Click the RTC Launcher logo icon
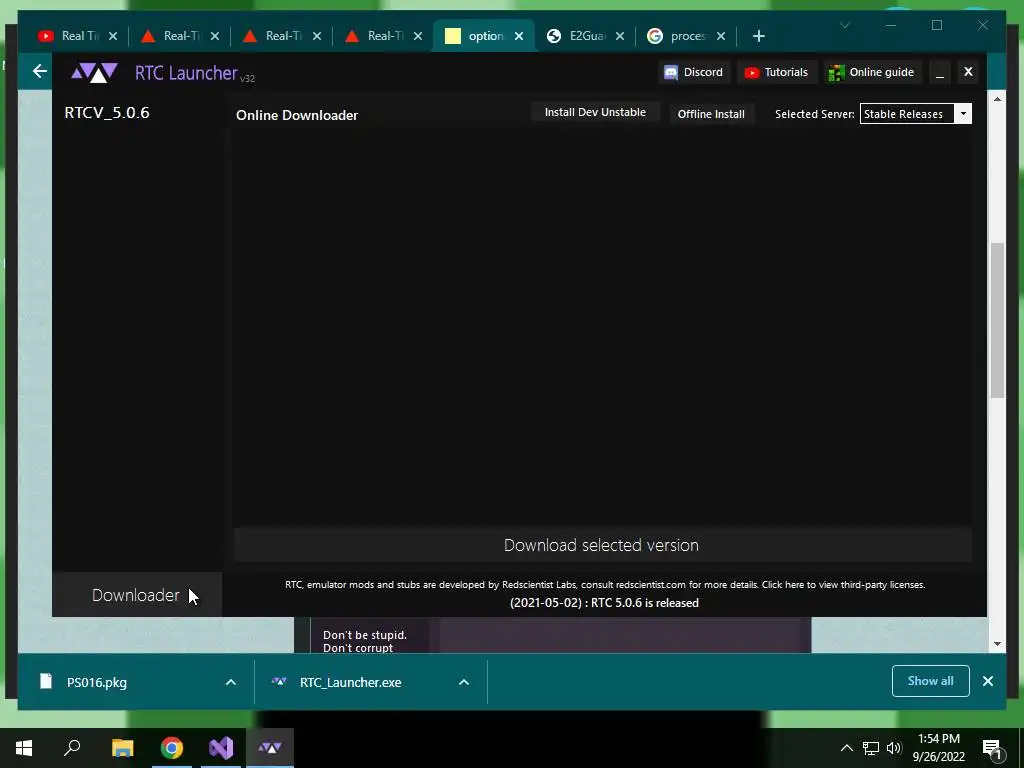This screenshot has height=768, width=1024. [x=94, y=72]
